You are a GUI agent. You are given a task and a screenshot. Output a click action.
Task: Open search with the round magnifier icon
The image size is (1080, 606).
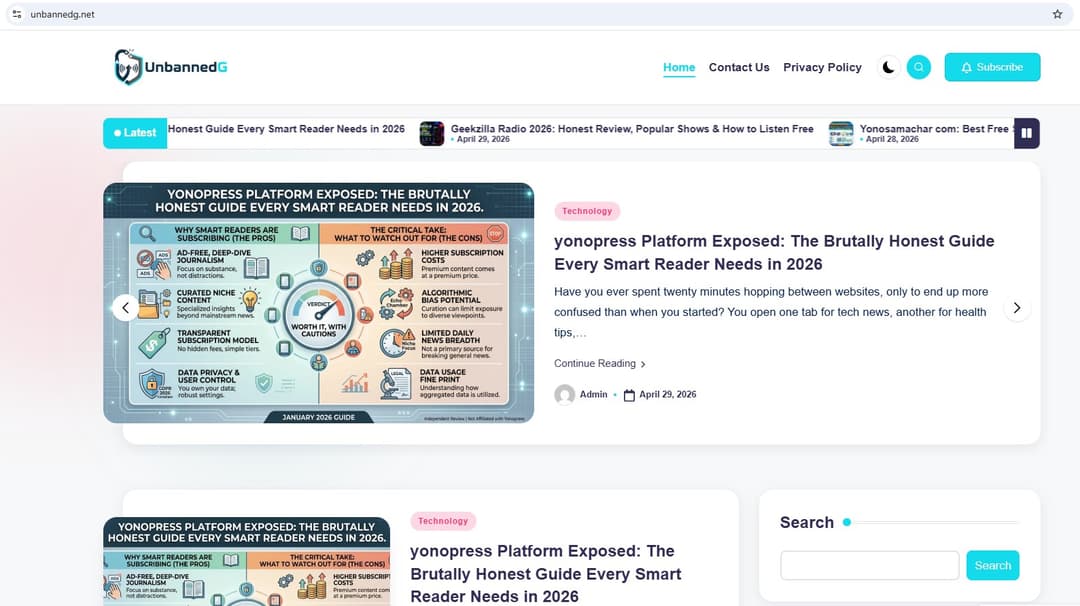point(919,67)
